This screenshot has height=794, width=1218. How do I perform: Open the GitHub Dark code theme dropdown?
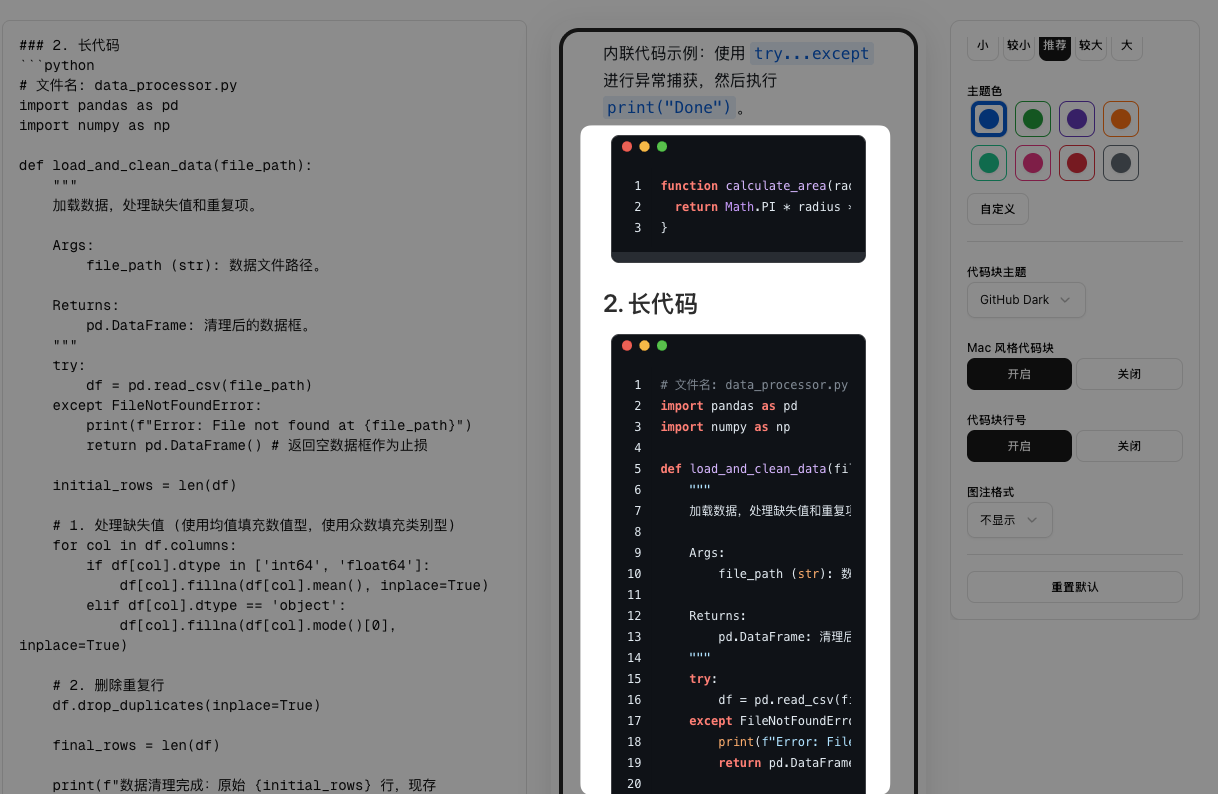(1025, 300)
